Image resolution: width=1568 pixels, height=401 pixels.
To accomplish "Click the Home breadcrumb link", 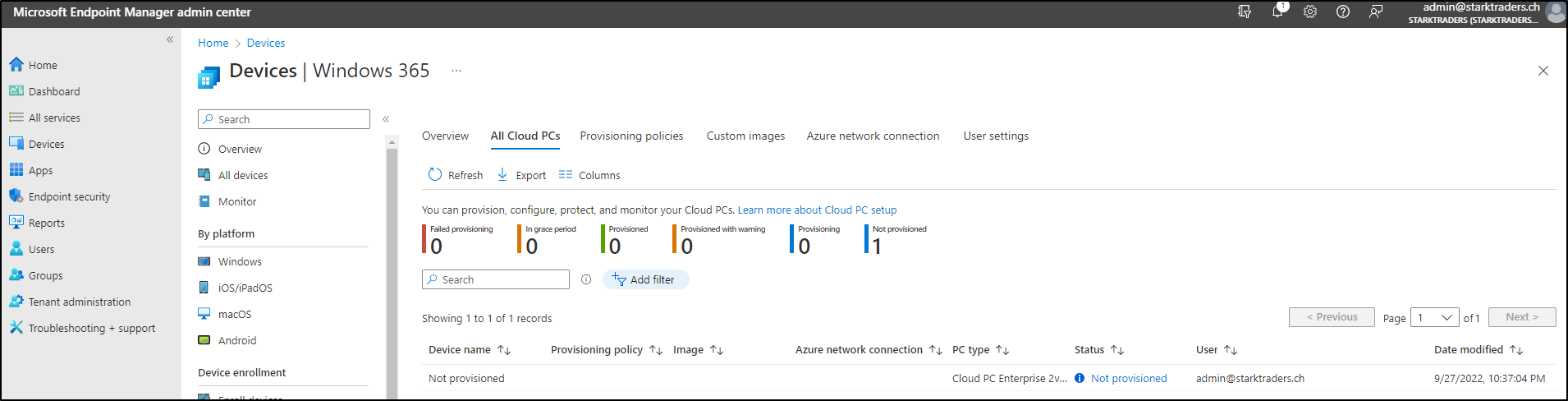I will [x=213, y=43].
